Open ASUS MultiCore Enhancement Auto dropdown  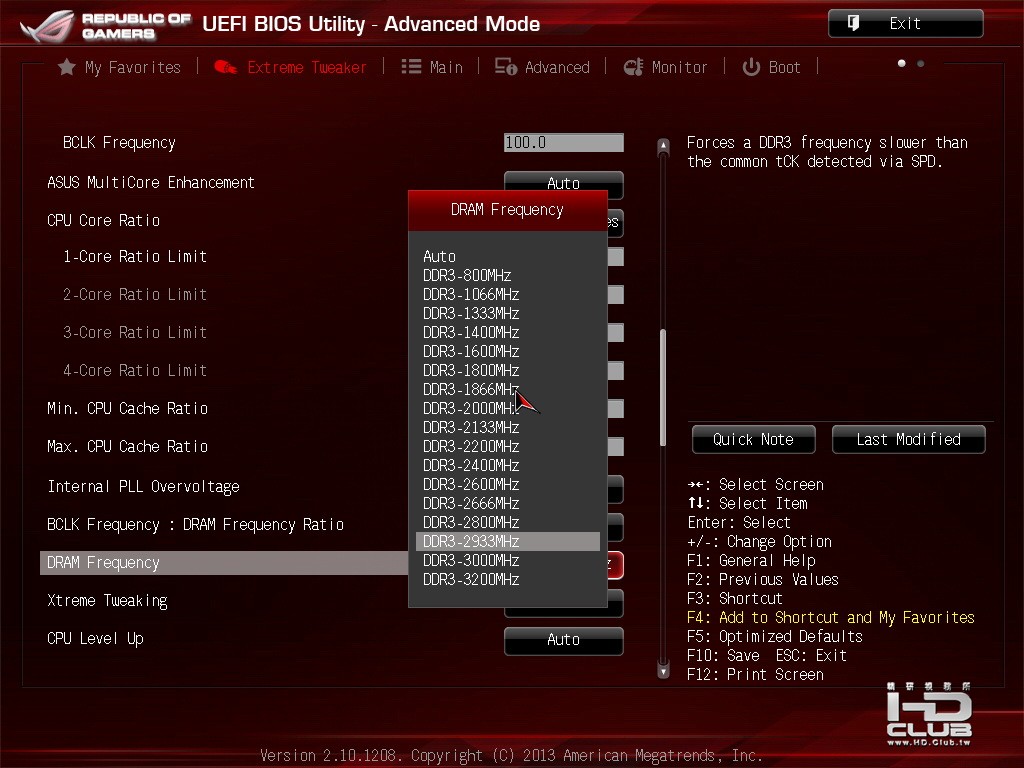click(x=564, y=183)
